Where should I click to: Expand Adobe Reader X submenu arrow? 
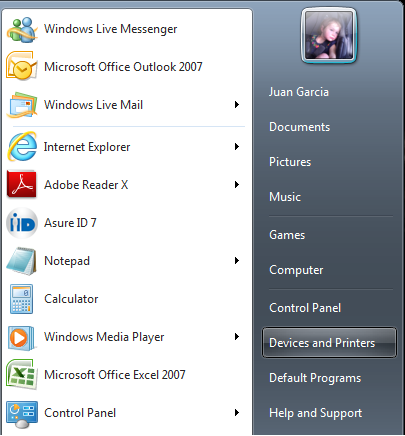click(237, 184)
